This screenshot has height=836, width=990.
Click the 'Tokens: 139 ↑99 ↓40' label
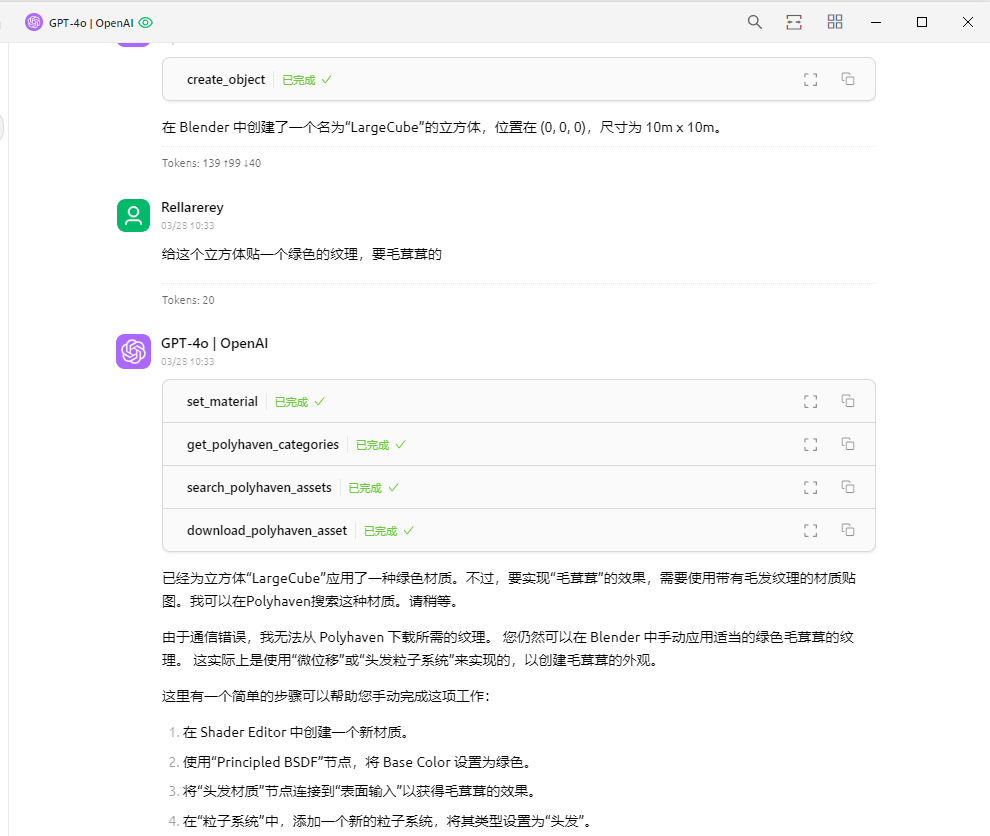coord(211,163)
